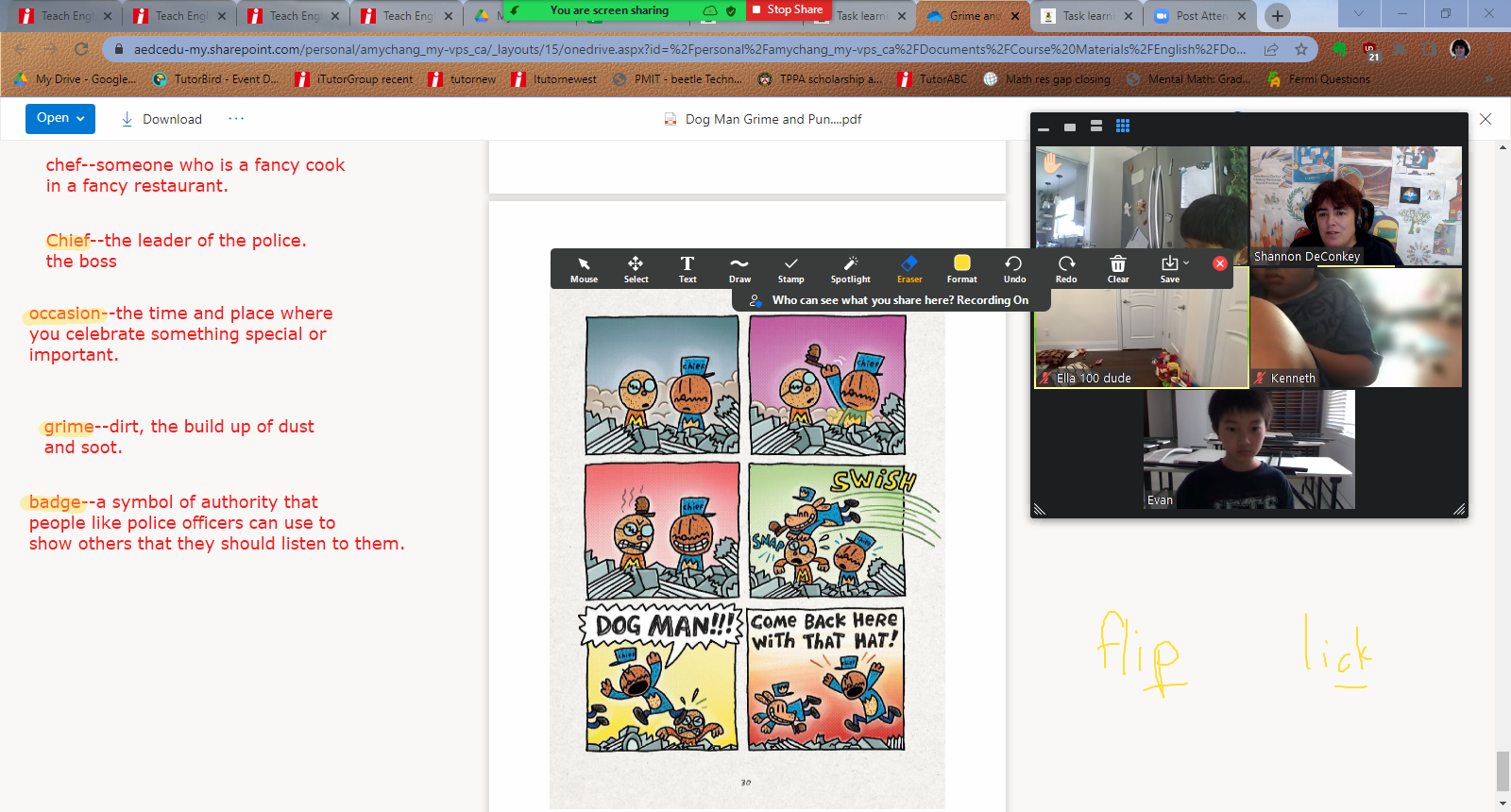This screenshot has height=812, width=1511.
Task: Click the address bar URL
Action: tap(689, 49)
